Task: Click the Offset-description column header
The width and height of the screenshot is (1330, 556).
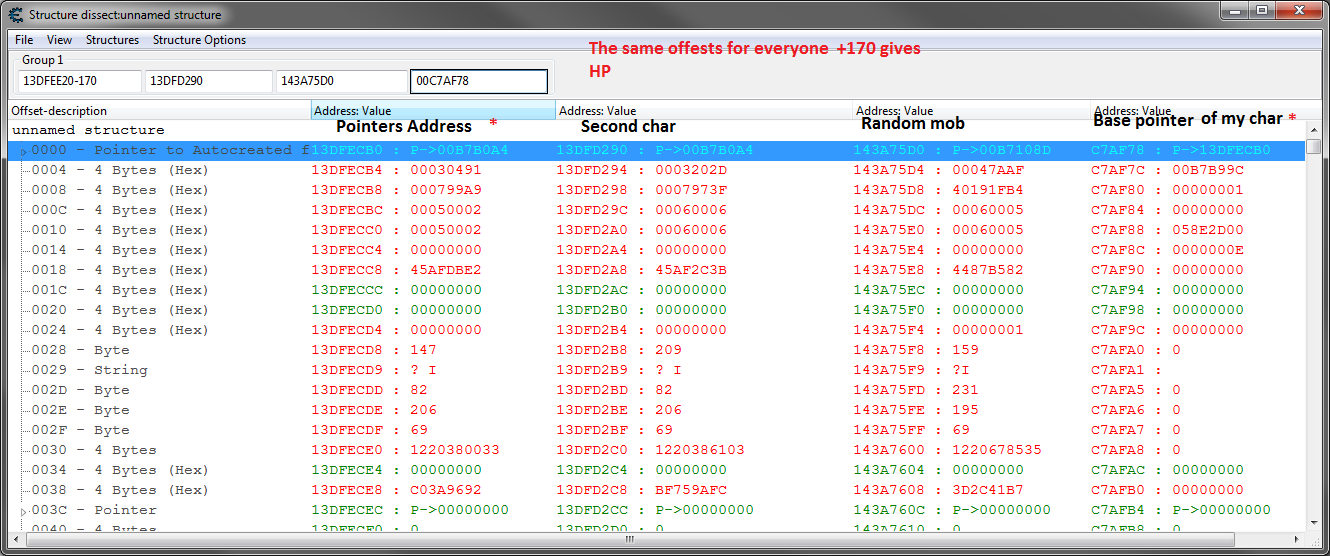Action: point(160,111)
